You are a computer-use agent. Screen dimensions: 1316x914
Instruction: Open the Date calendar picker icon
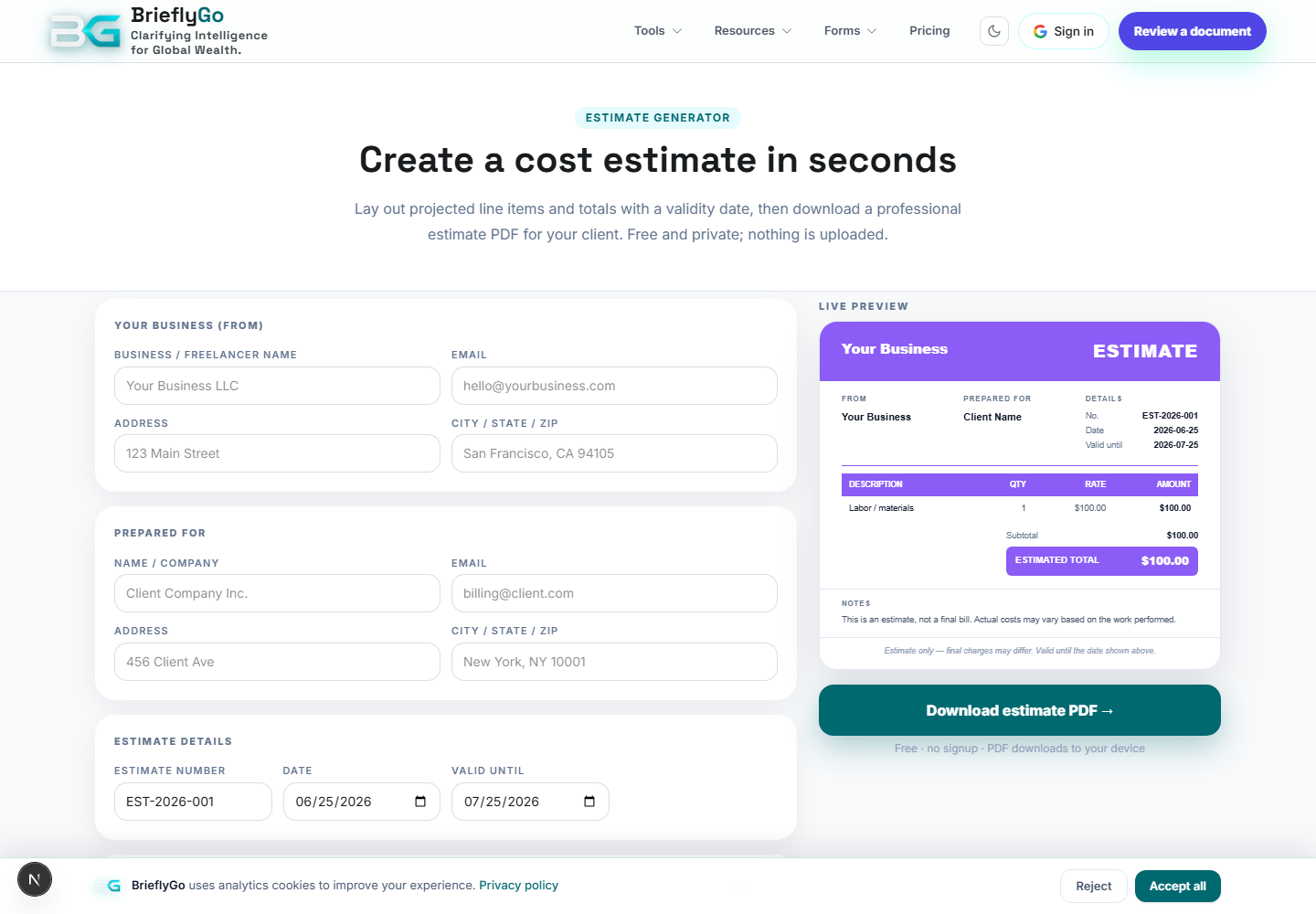420,802
